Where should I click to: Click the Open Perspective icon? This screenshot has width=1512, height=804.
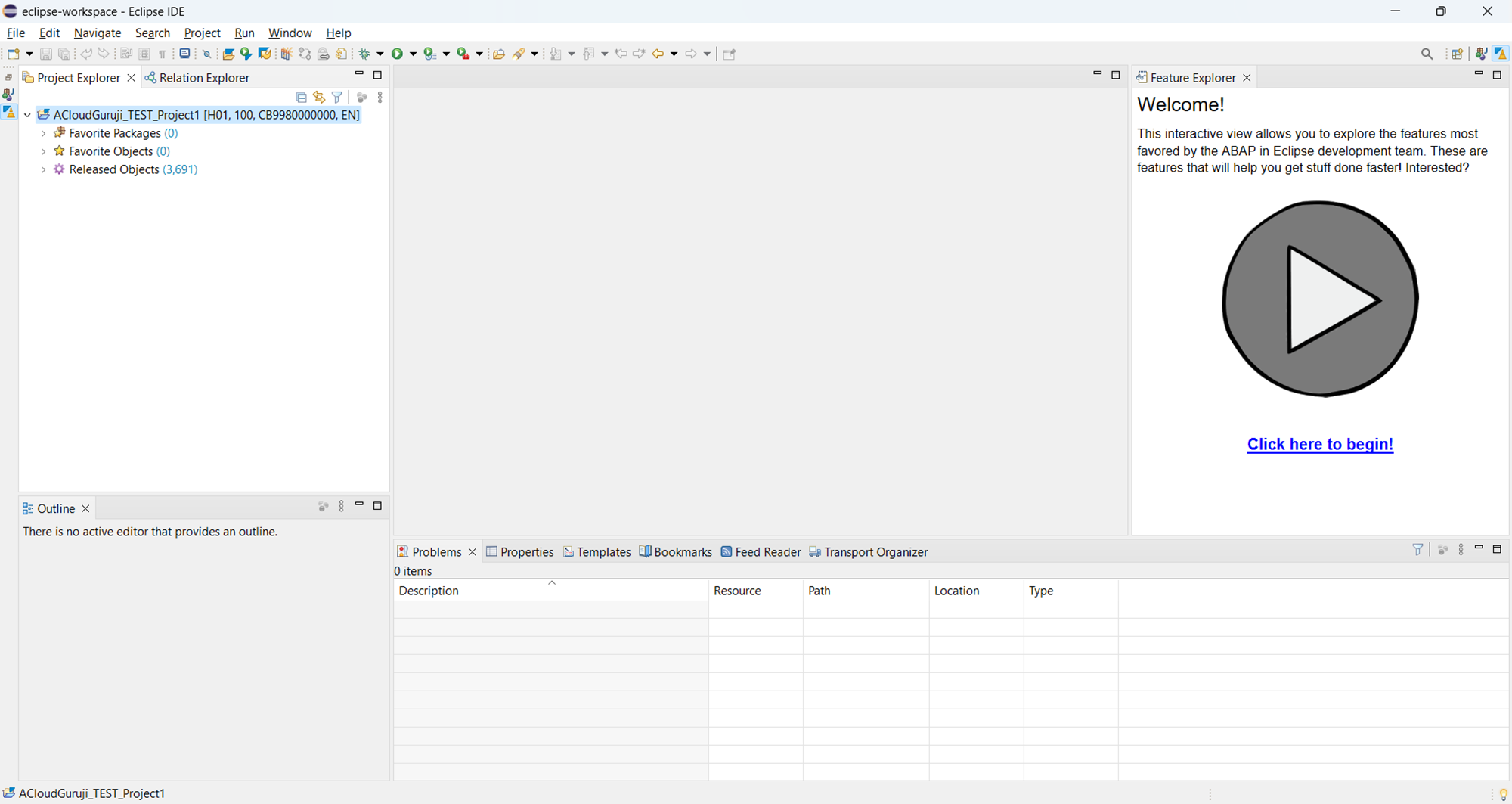point(1457,54)
